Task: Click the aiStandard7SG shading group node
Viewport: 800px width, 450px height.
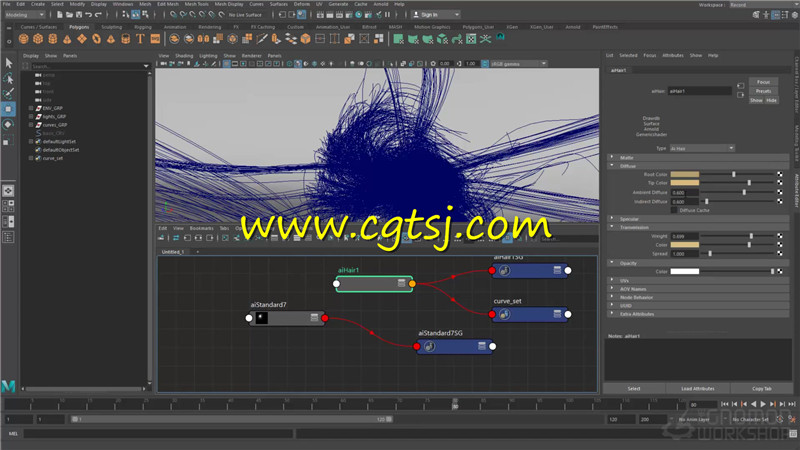Action: (x=455, y=346)
